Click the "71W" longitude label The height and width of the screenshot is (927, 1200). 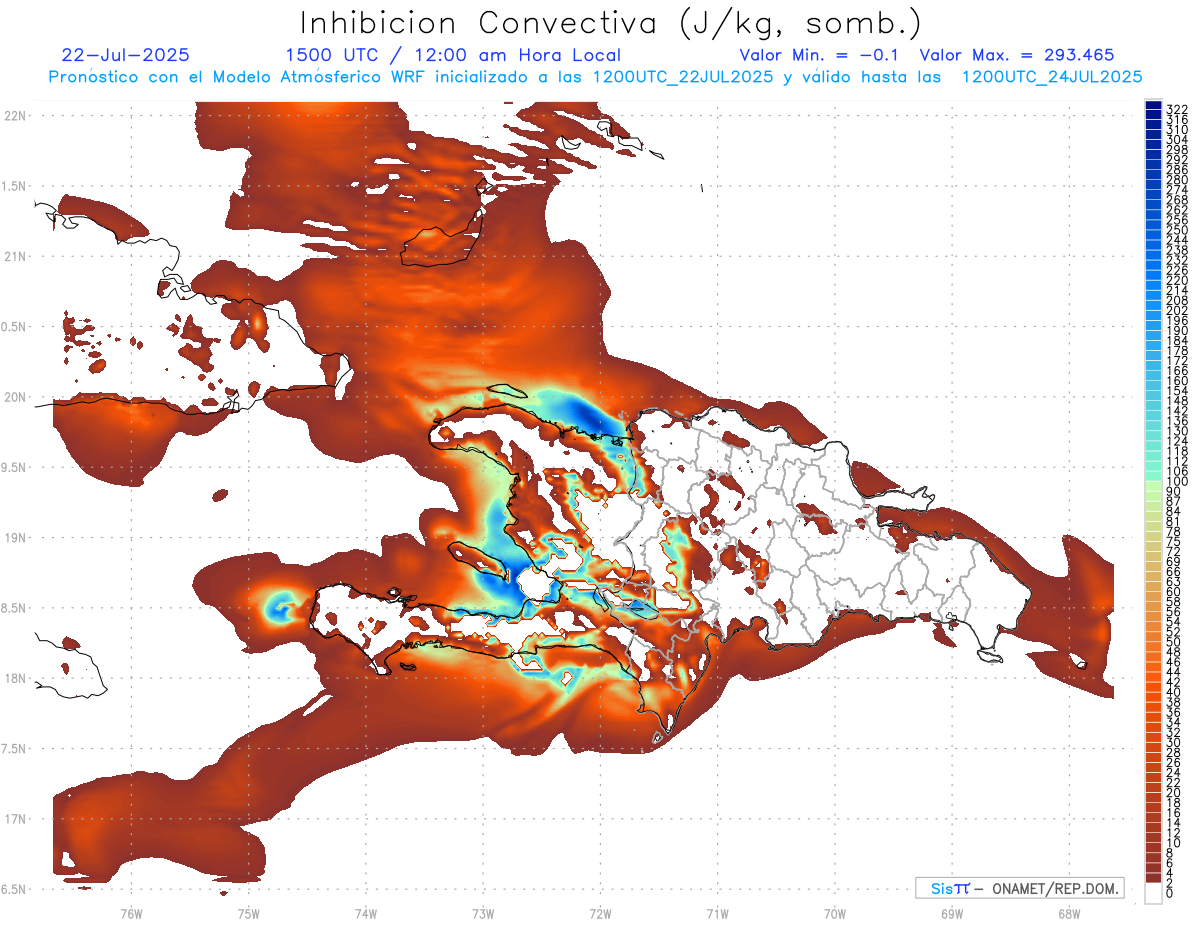tap(717, 913)
